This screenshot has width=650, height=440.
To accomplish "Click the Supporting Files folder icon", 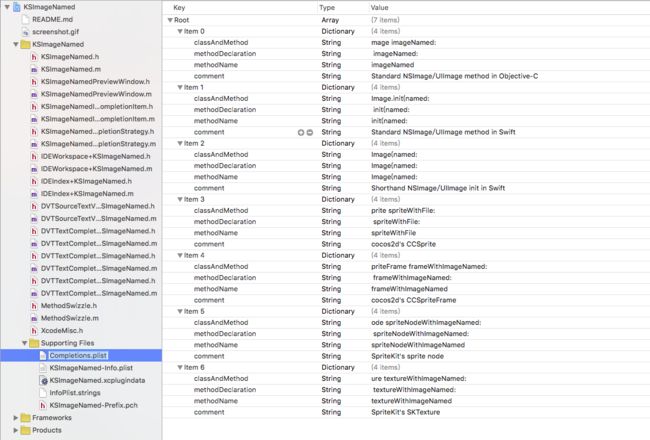I will pyautogui.click(x=34, y=343).
